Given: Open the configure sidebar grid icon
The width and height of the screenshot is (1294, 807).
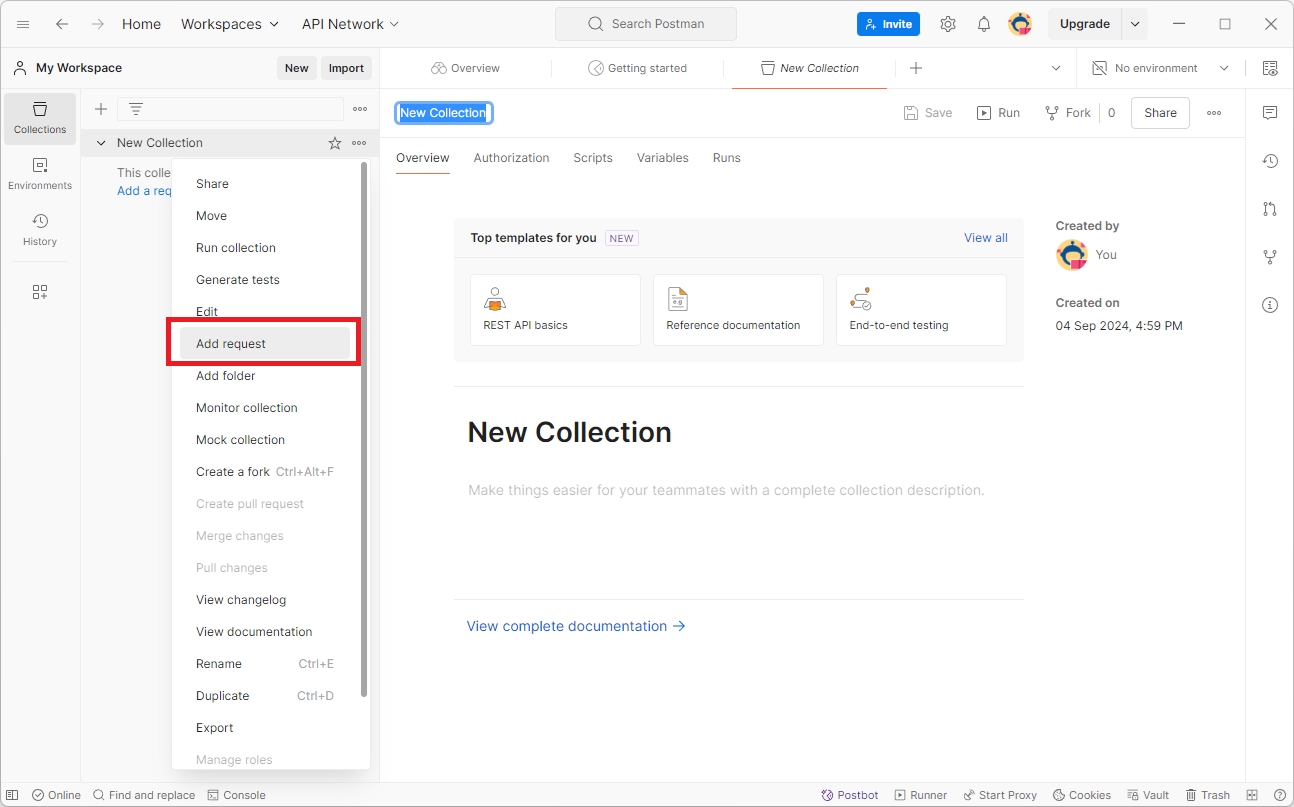Looking at the screenshot, I should point(40,292).
